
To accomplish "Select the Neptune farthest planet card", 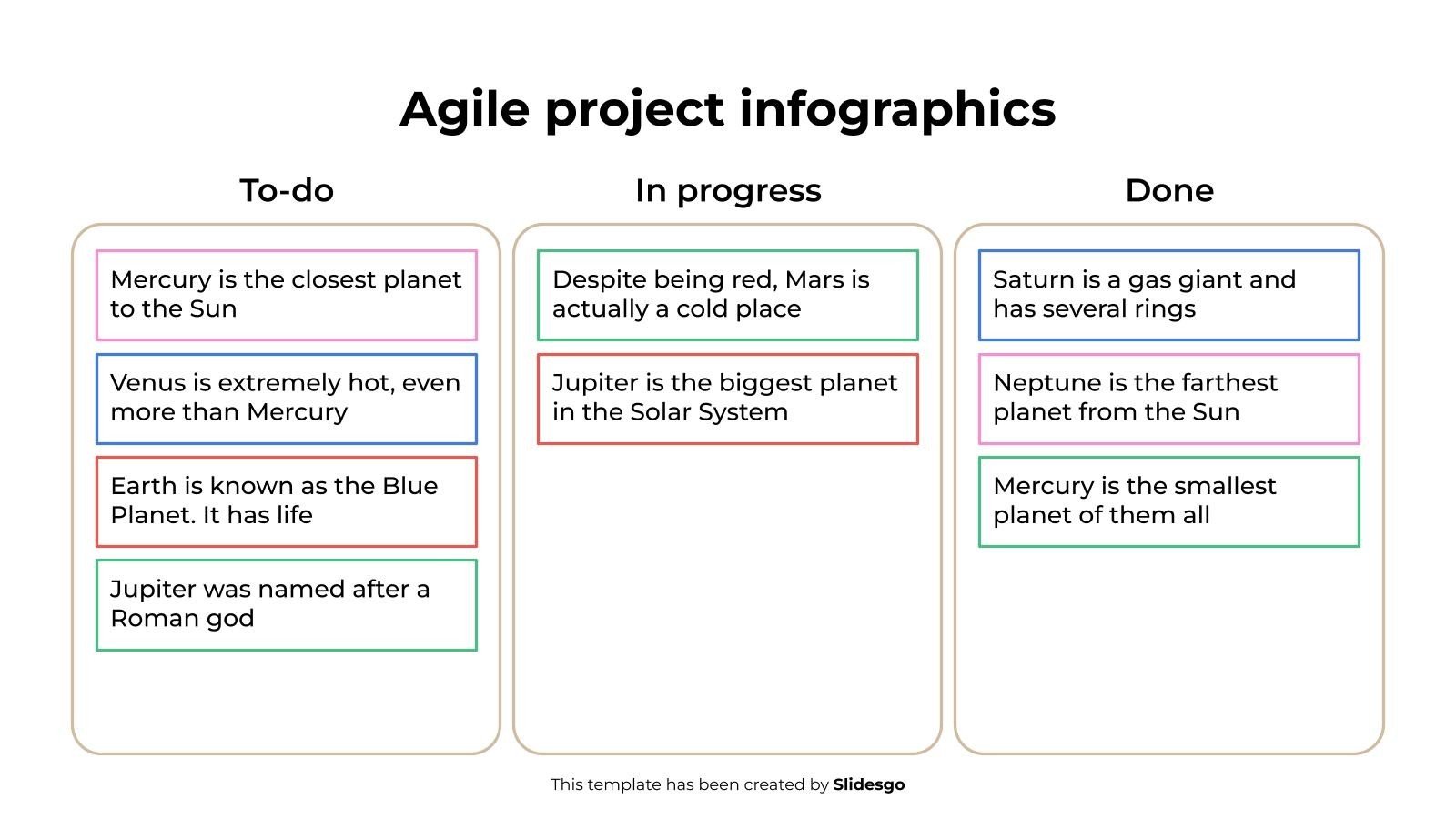I will [1169, 399].
